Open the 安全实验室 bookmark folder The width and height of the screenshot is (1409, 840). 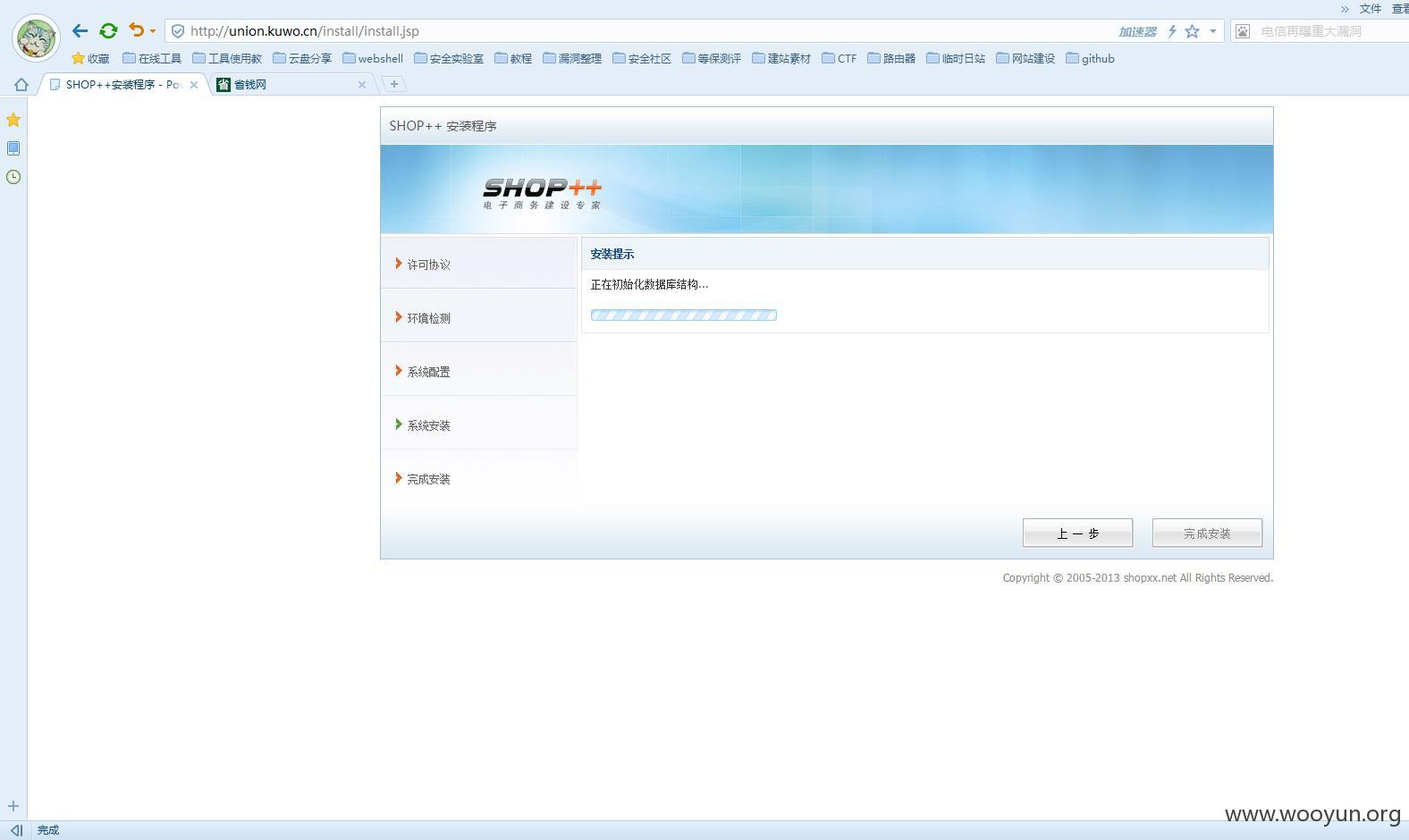[449, 58]
